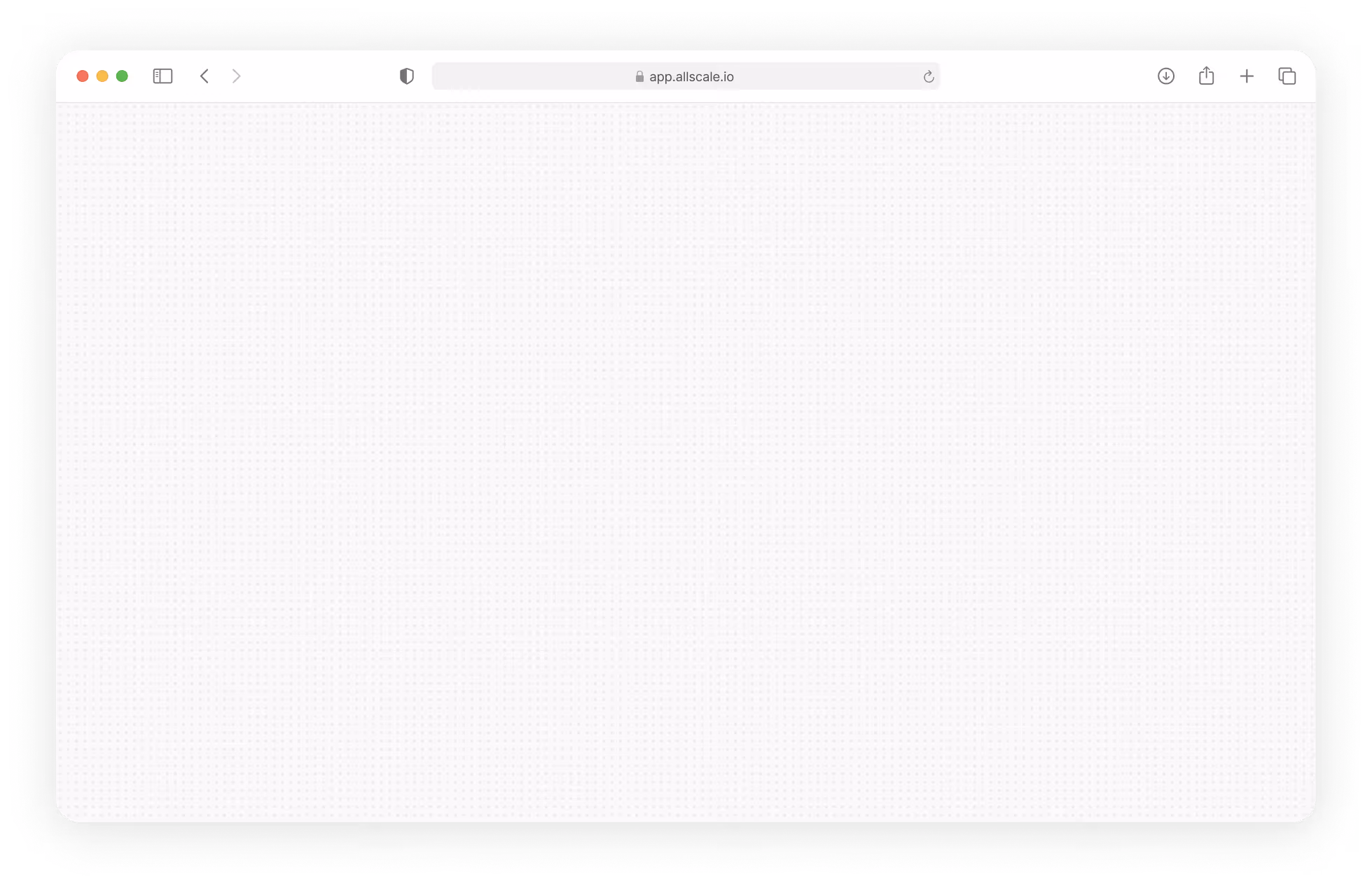The width and height of the screenshot is (1372, 884).
Task: Go back to the previous page
Action: [x=205, y=76]
